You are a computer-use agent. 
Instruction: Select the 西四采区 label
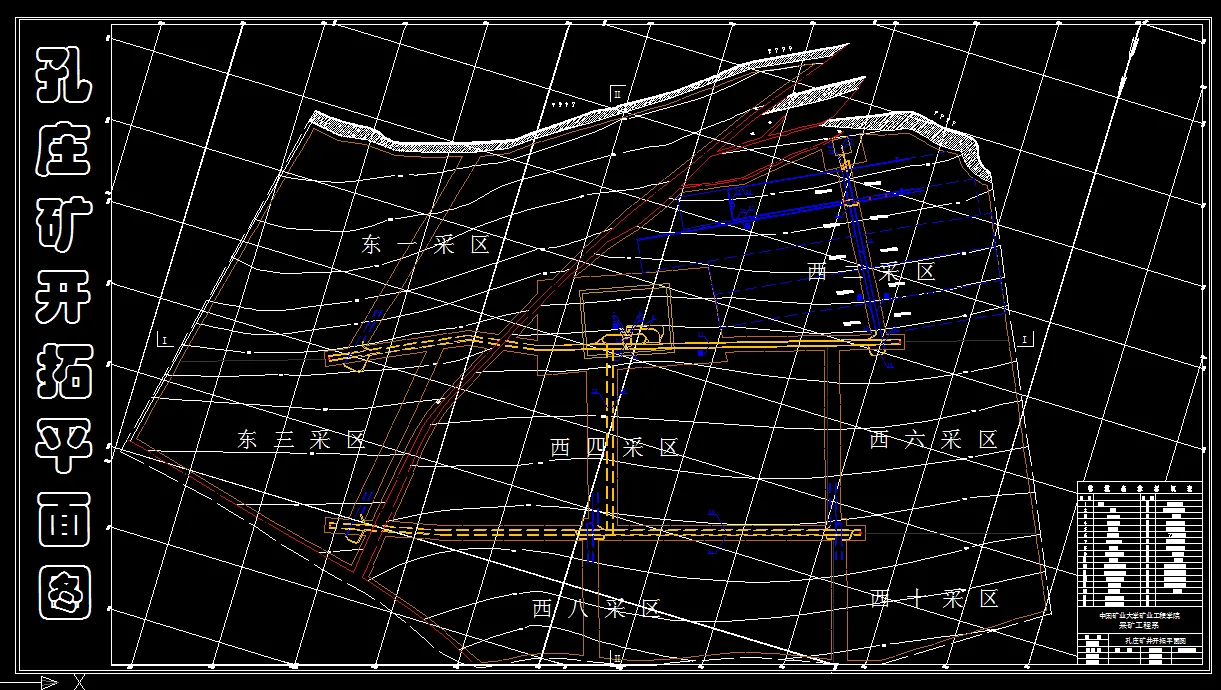tap(615, 447)
